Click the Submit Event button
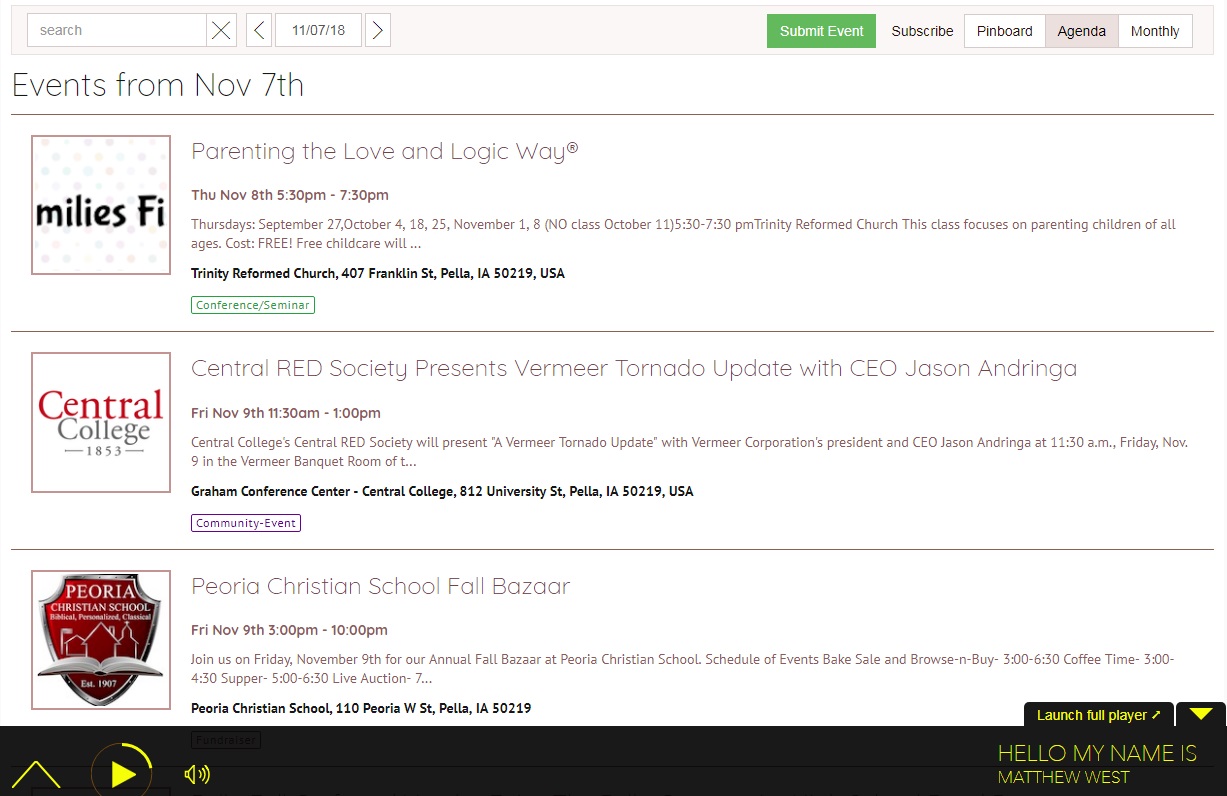Screen dimensions: 1227x796 point(821,31)
